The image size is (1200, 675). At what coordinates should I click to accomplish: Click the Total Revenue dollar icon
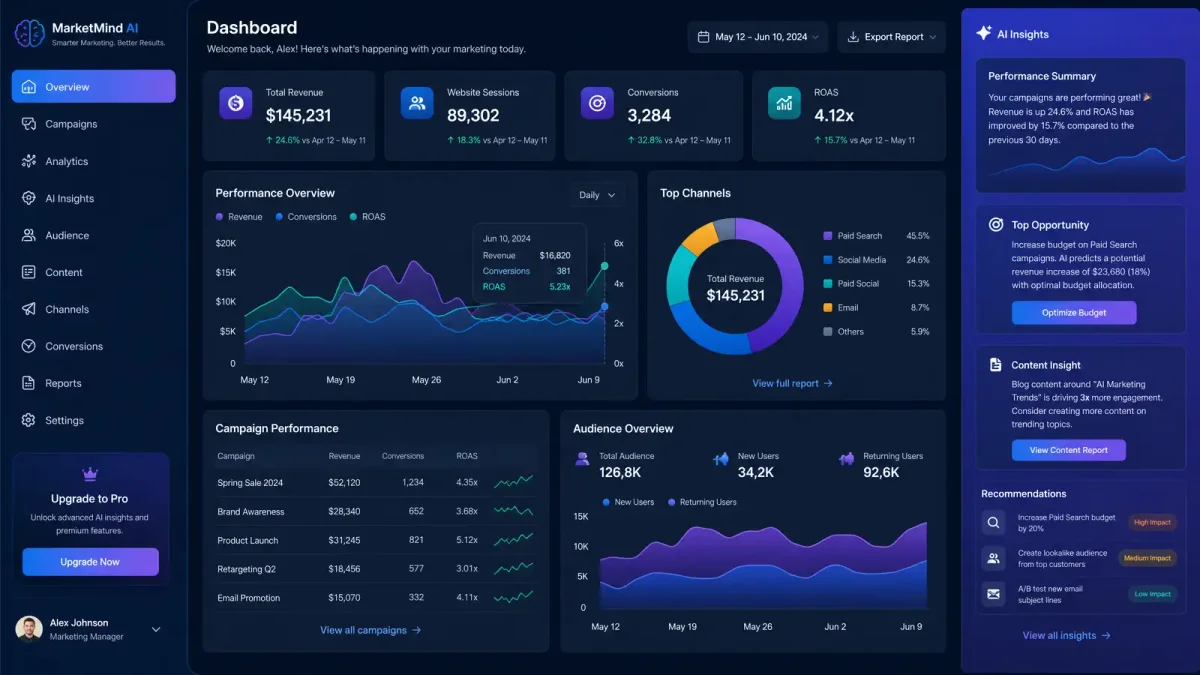click(236, 103)
